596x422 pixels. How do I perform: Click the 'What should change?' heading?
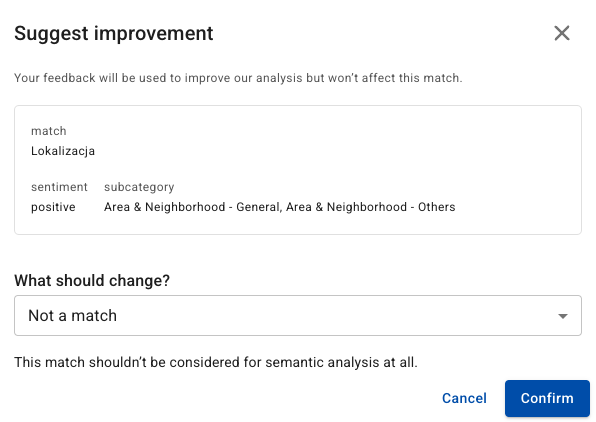pos(92,281)
